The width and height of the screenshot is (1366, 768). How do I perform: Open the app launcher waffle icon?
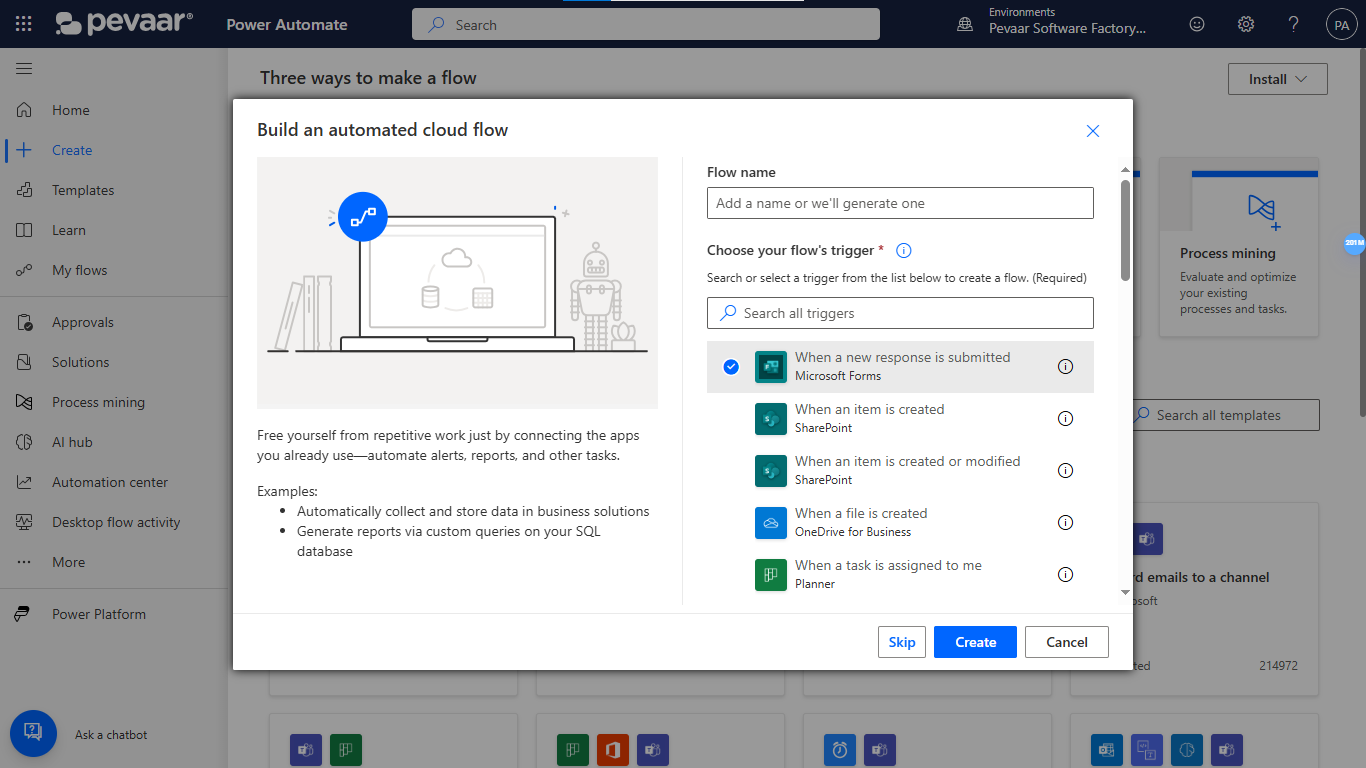(x=24, y=24)
